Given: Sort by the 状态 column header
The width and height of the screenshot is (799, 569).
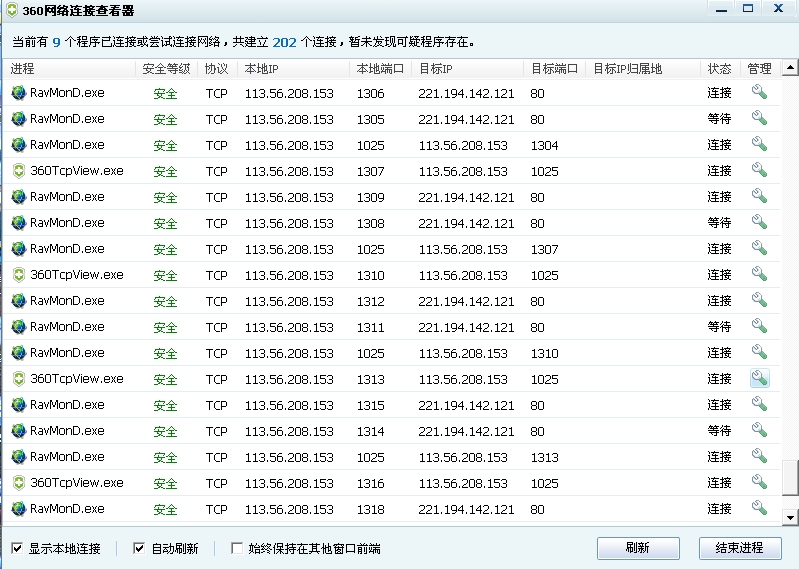Looking at the screenshot, I should click(x=720, y=69).
